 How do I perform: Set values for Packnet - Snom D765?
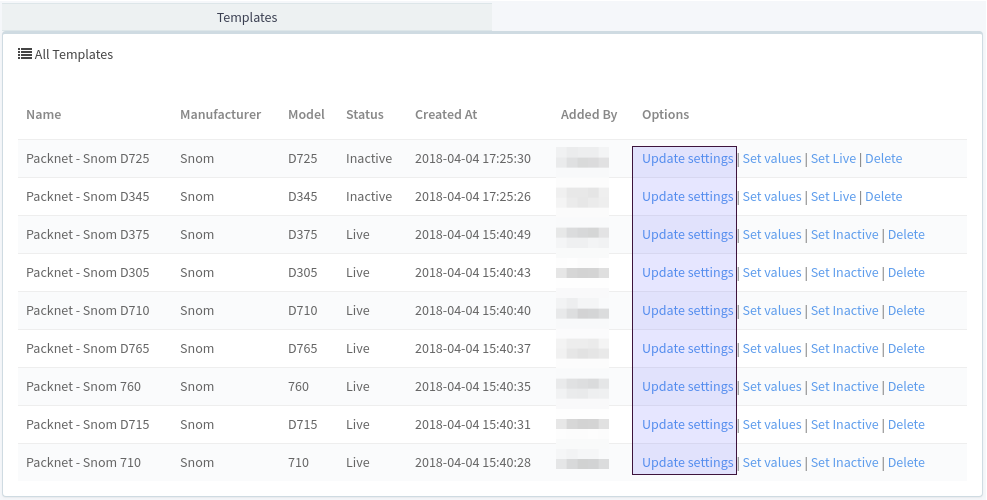tap(772, 348)
